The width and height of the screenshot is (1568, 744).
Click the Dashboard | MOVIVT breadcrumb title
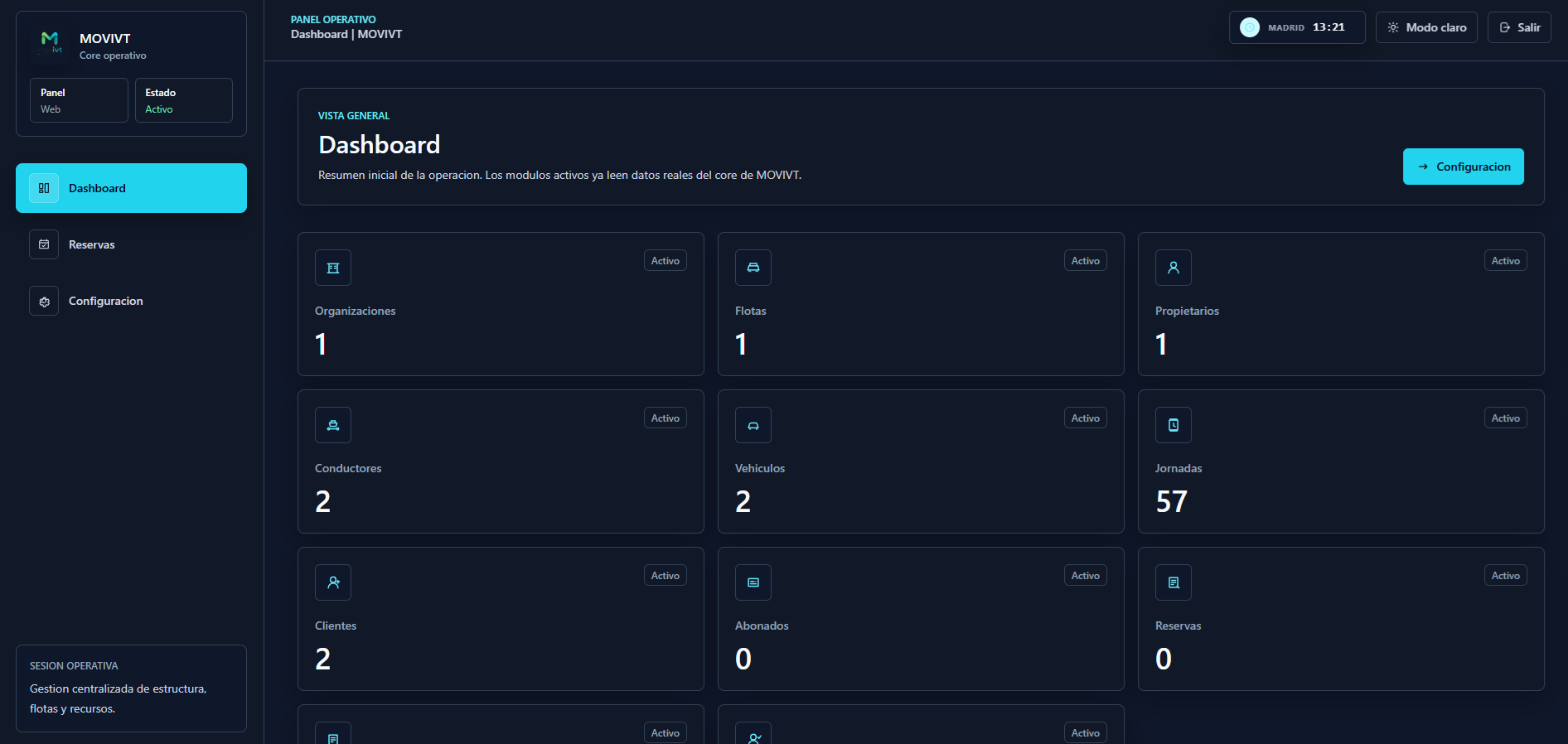pos(346,34)
